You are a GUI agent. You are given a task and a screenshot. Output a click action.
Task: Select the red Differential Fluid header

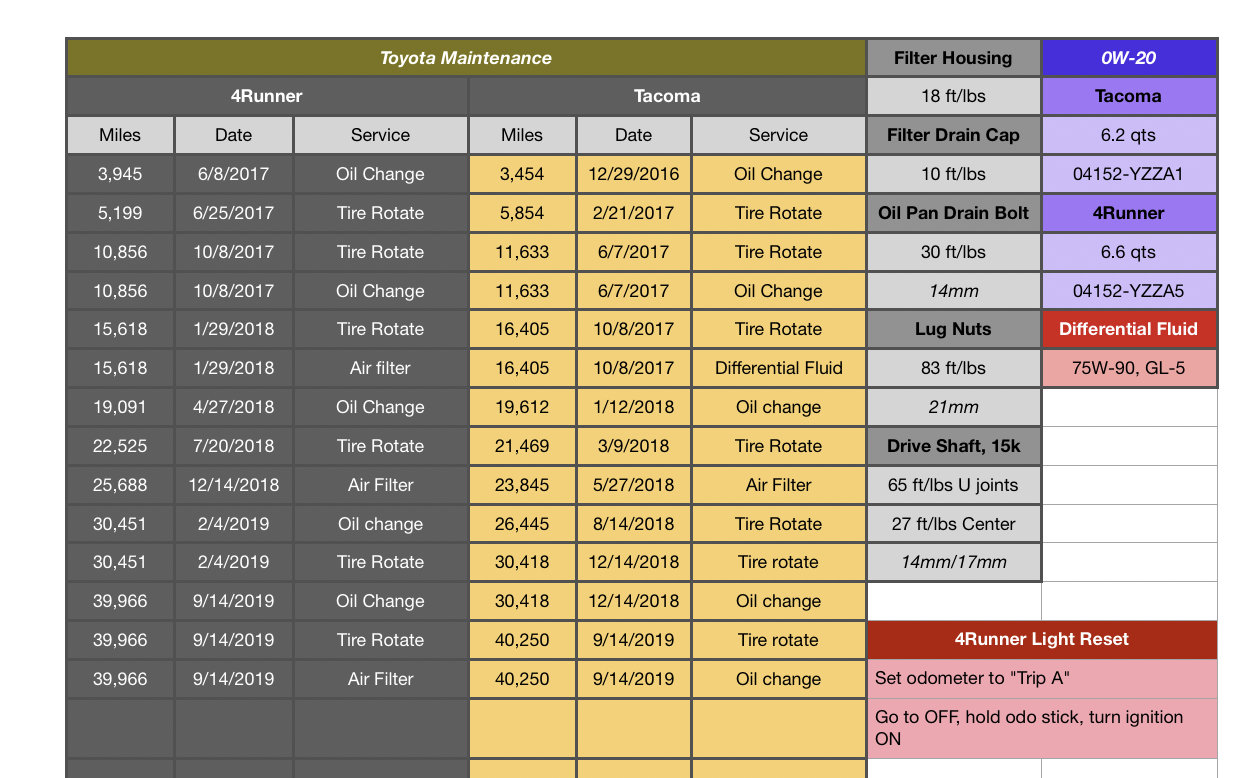pyautogui.click(x=1129, y=329)
